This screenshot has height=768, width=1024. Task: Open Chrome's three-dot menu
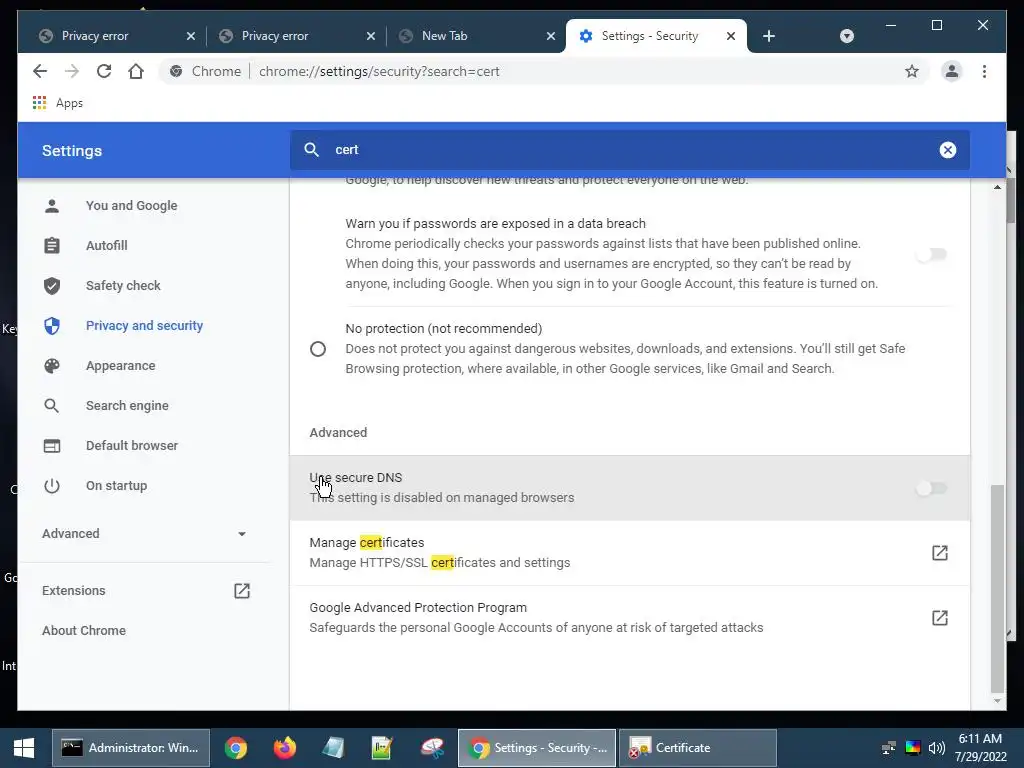(x=984, y=71)
